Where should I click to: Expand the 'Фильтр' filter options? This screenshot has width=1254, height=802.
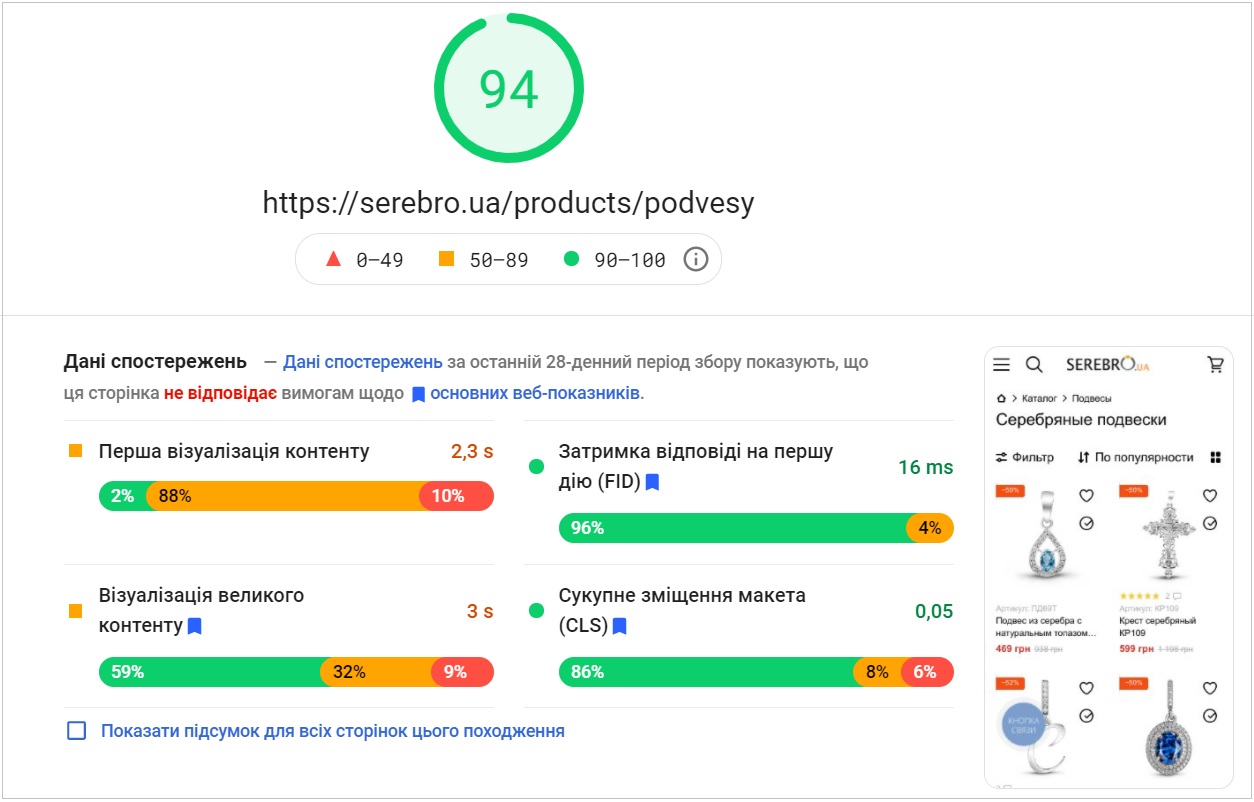1024,457
